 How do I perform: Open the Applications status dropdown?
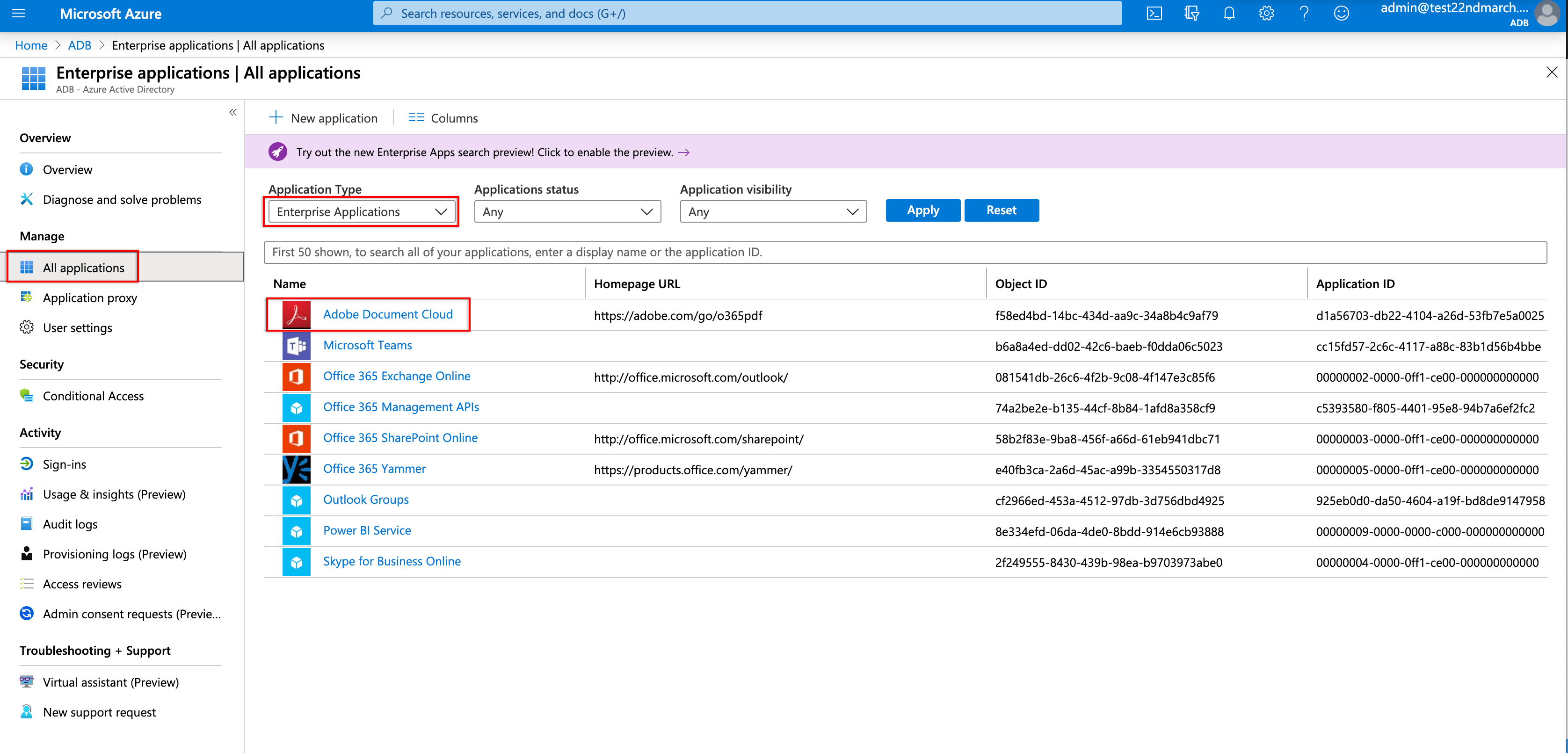(566, 211)
